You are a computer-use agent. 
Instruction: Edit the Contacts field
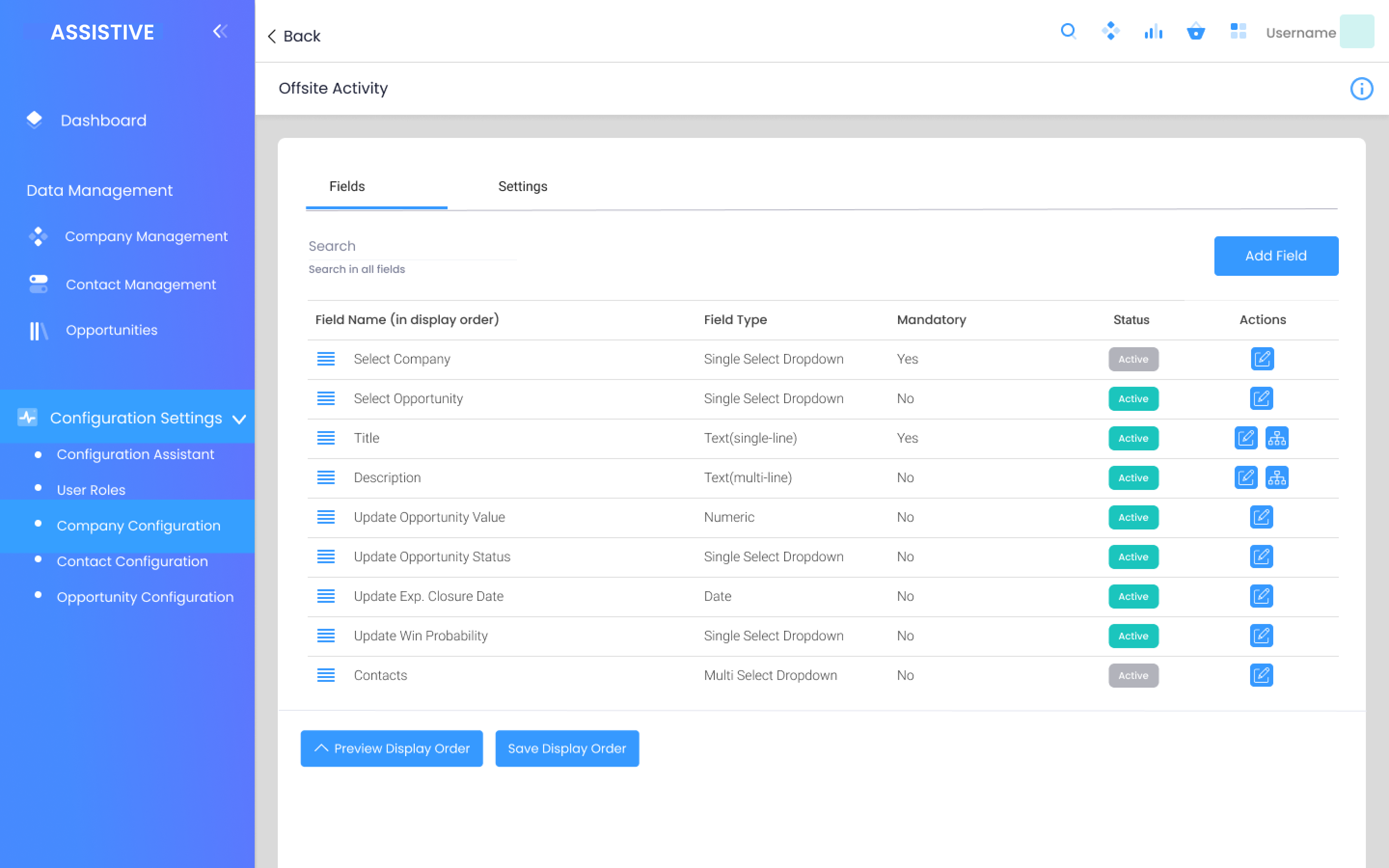(x=1262, y=676)
